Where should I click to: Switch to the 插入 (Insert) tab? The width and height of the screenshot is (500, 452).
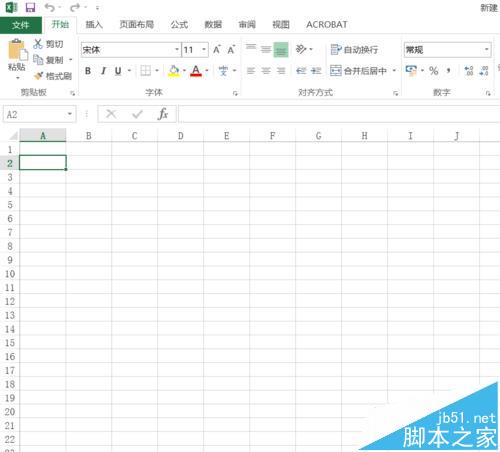(x=94, y=24)
